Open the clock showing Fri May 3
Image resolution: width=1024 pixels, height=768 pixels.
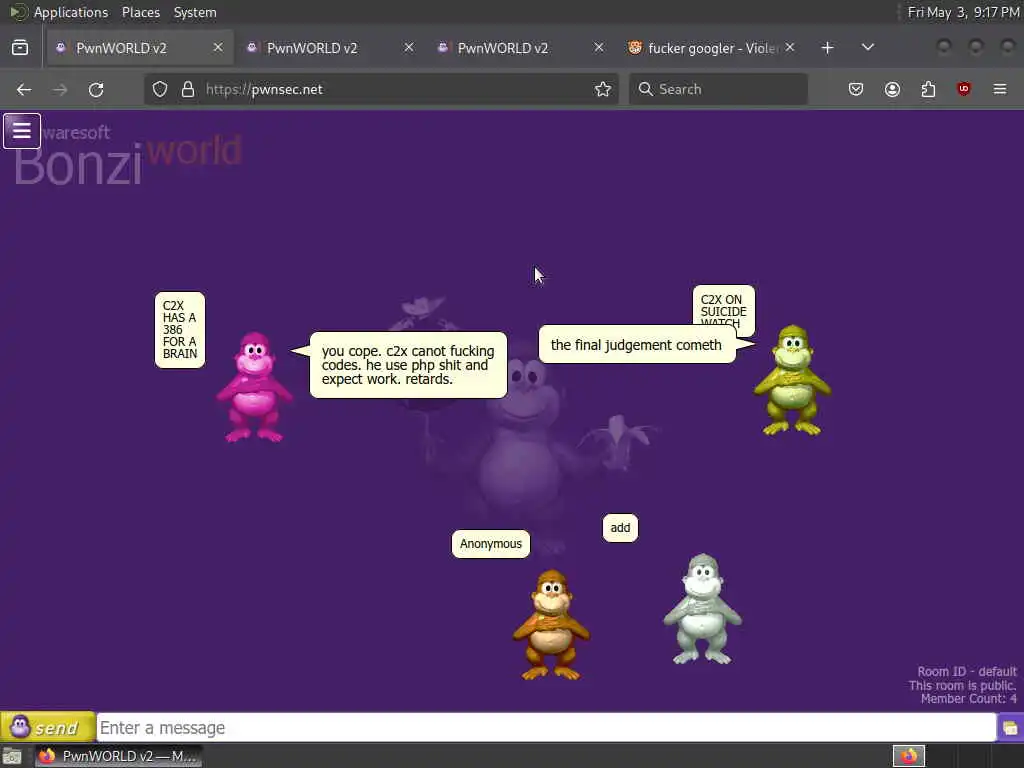(x=963, y=12)
